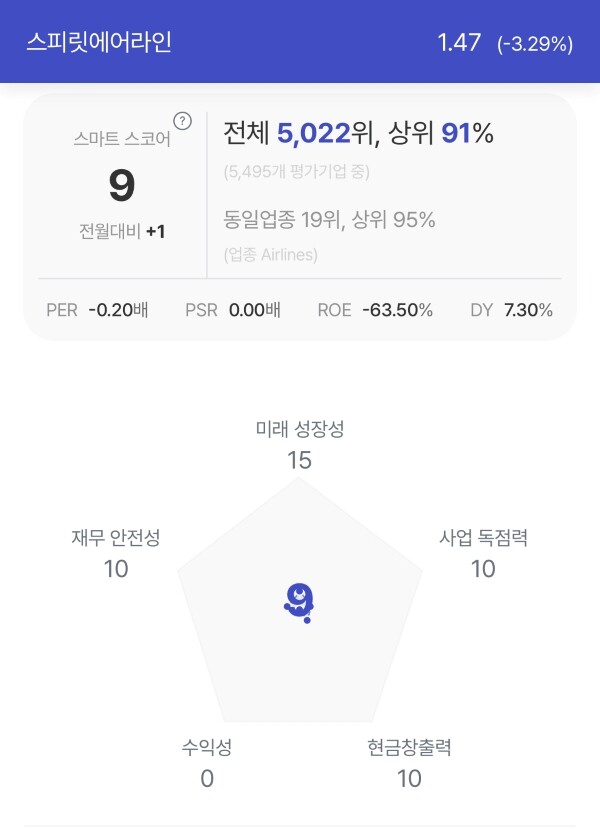The image size is (600, 829).
Task: Select the 스마트 스코어 label
Action: [122, 139]
